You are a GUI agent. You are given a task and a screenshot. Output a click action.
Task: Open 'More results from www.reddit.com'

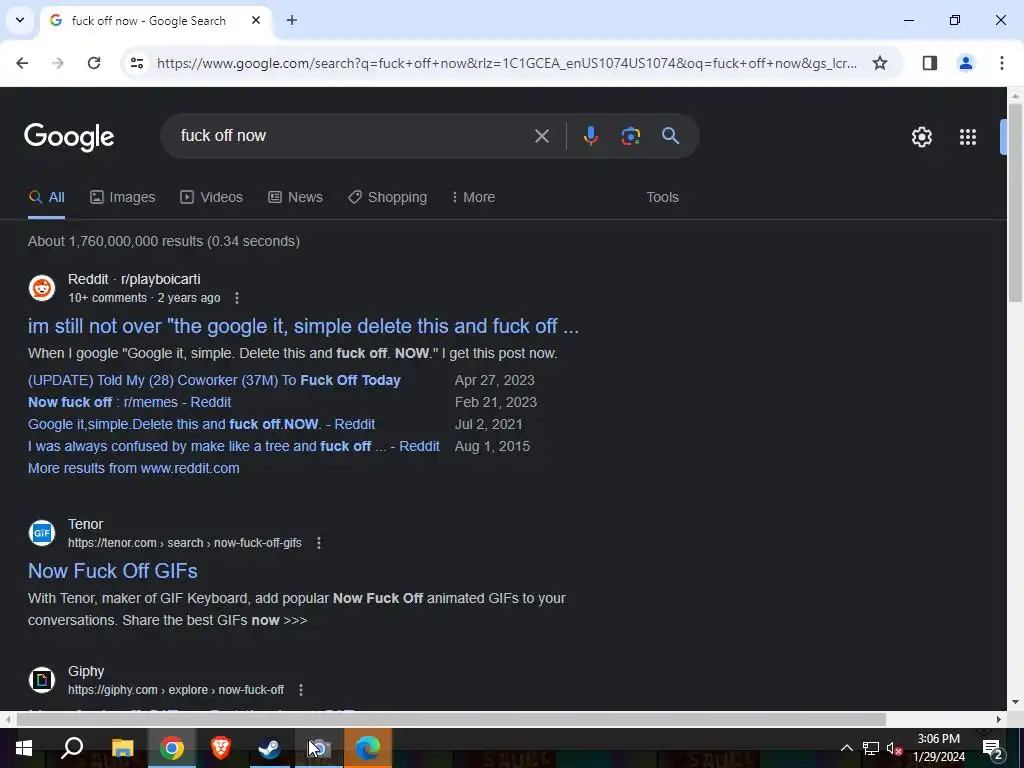click(134, 468)
